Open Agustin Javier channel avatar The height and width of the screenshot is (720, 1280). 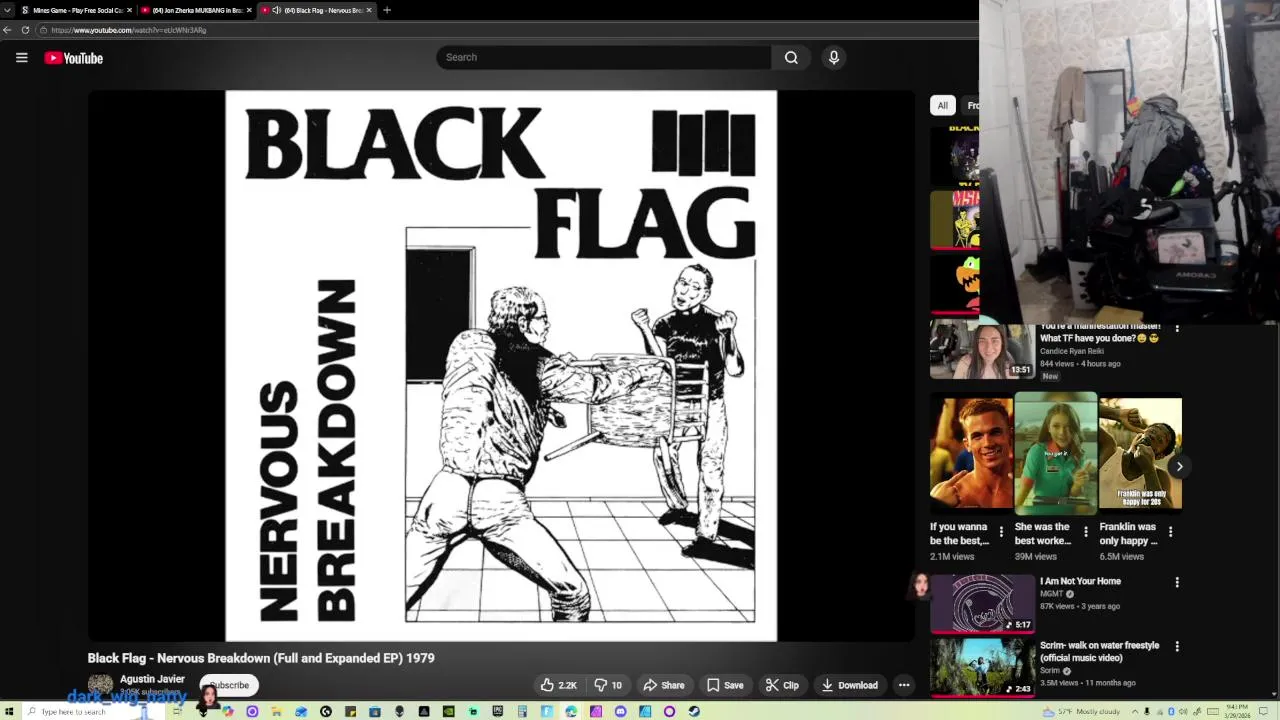[x=100, y=685]
